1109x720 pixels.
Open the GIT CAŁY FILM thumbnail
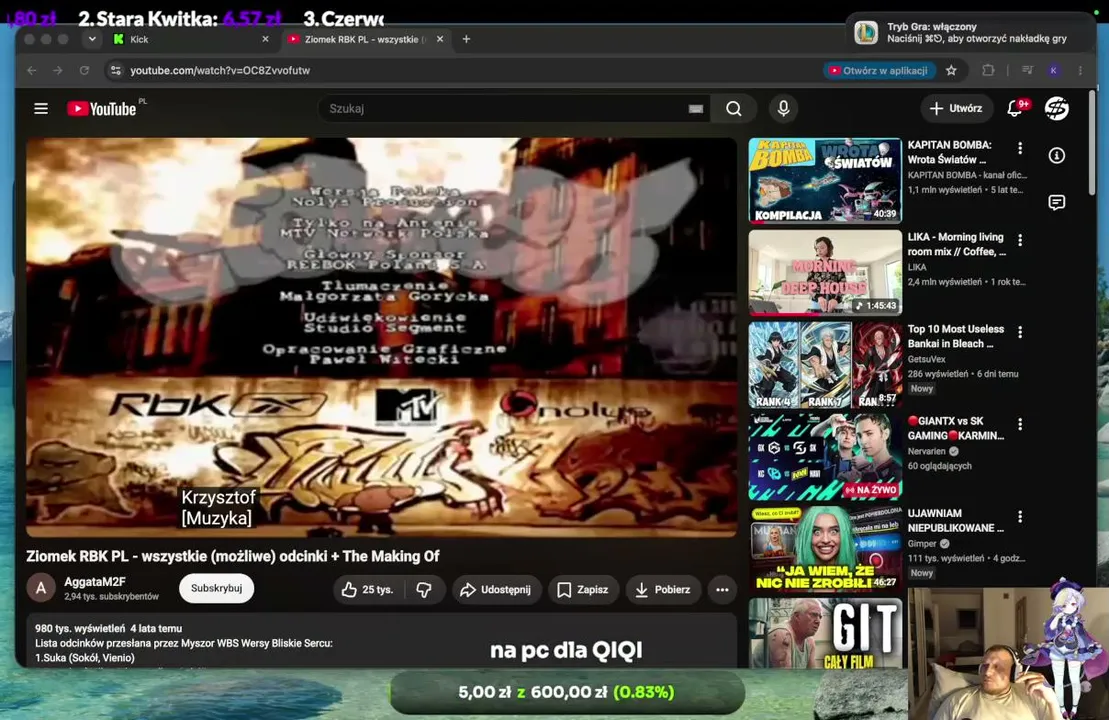825,633
